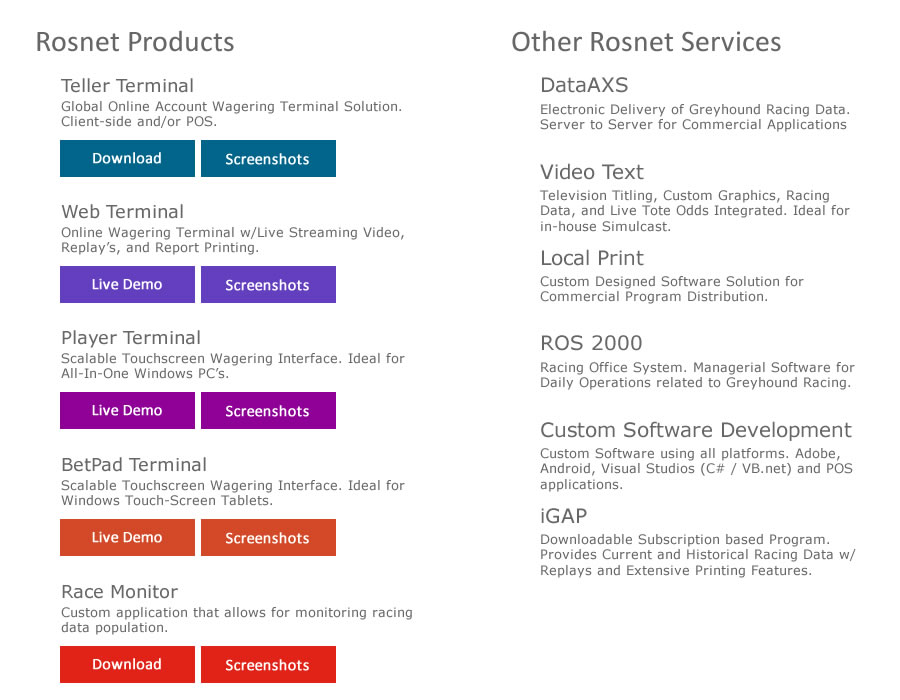View BetPad Terminal Screenshots
This screenshot has width=900, height=700.
(268, 537)
